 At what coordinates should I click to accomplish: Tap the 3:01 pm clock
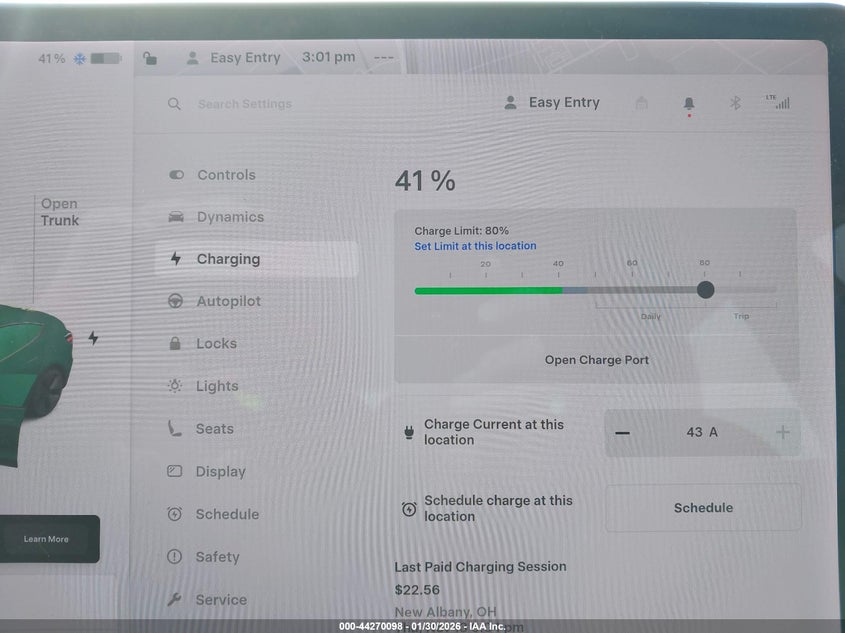(328, 57)
